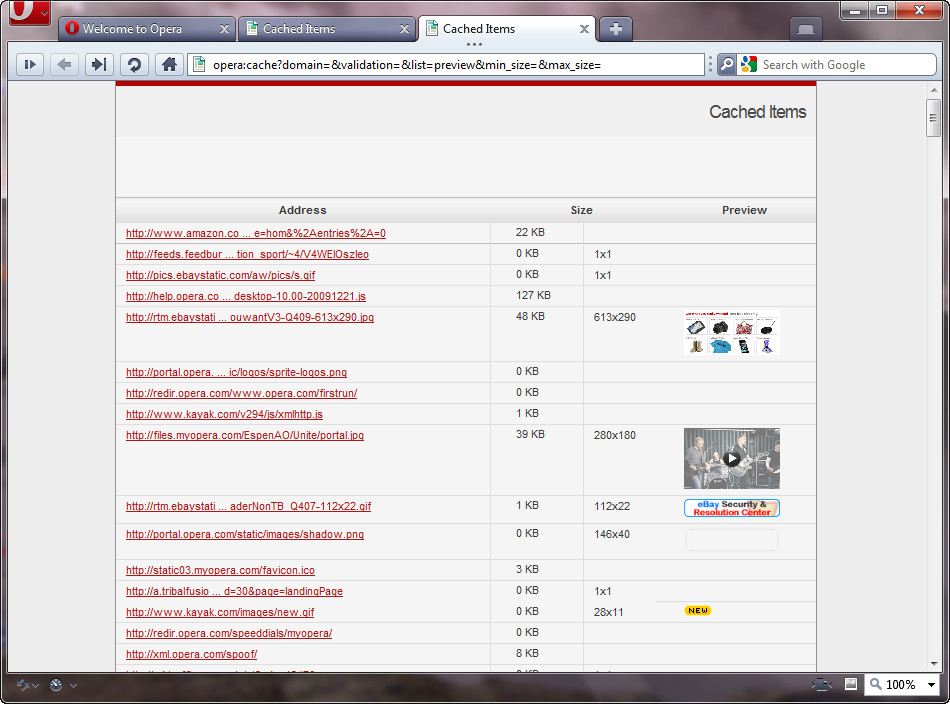
Task: Click the scrollbar down arrow
Action: (934, 663)
